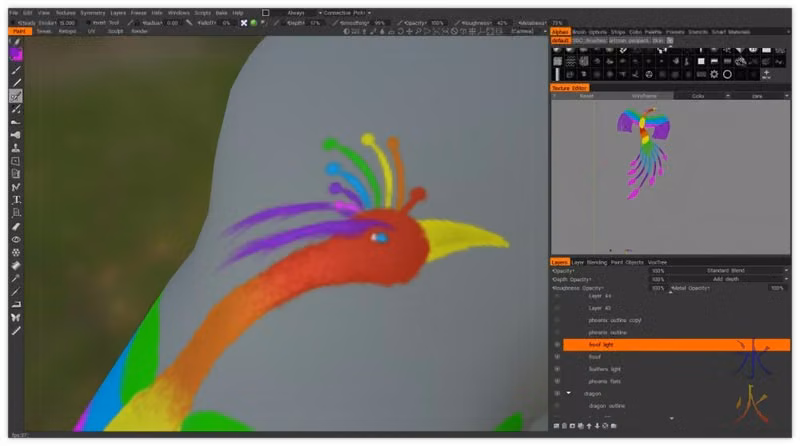Open the Symmetry menu
Viewport: 800px width, 446px height.
tap(92, 13)
